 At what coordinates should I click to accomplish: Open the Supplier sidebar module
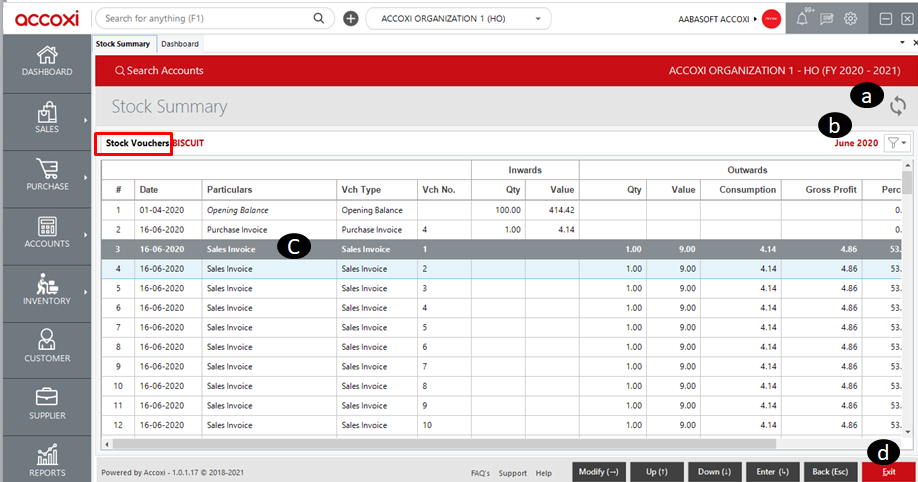47,405
